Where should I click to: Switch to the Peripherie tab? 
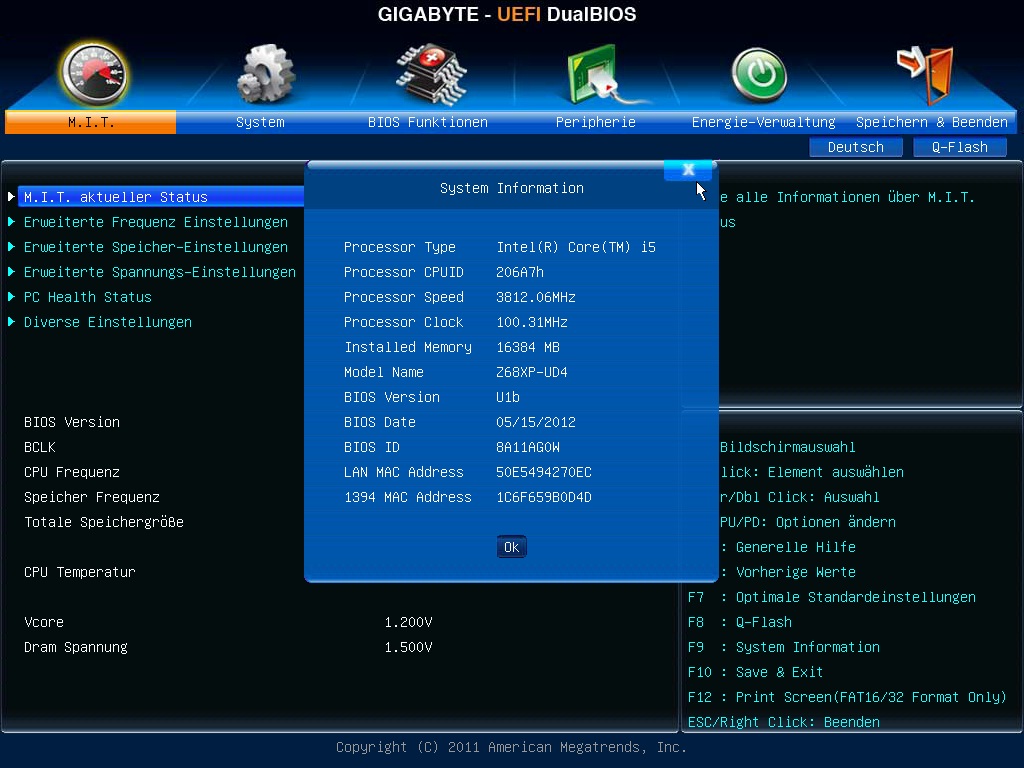pos(596,122)
